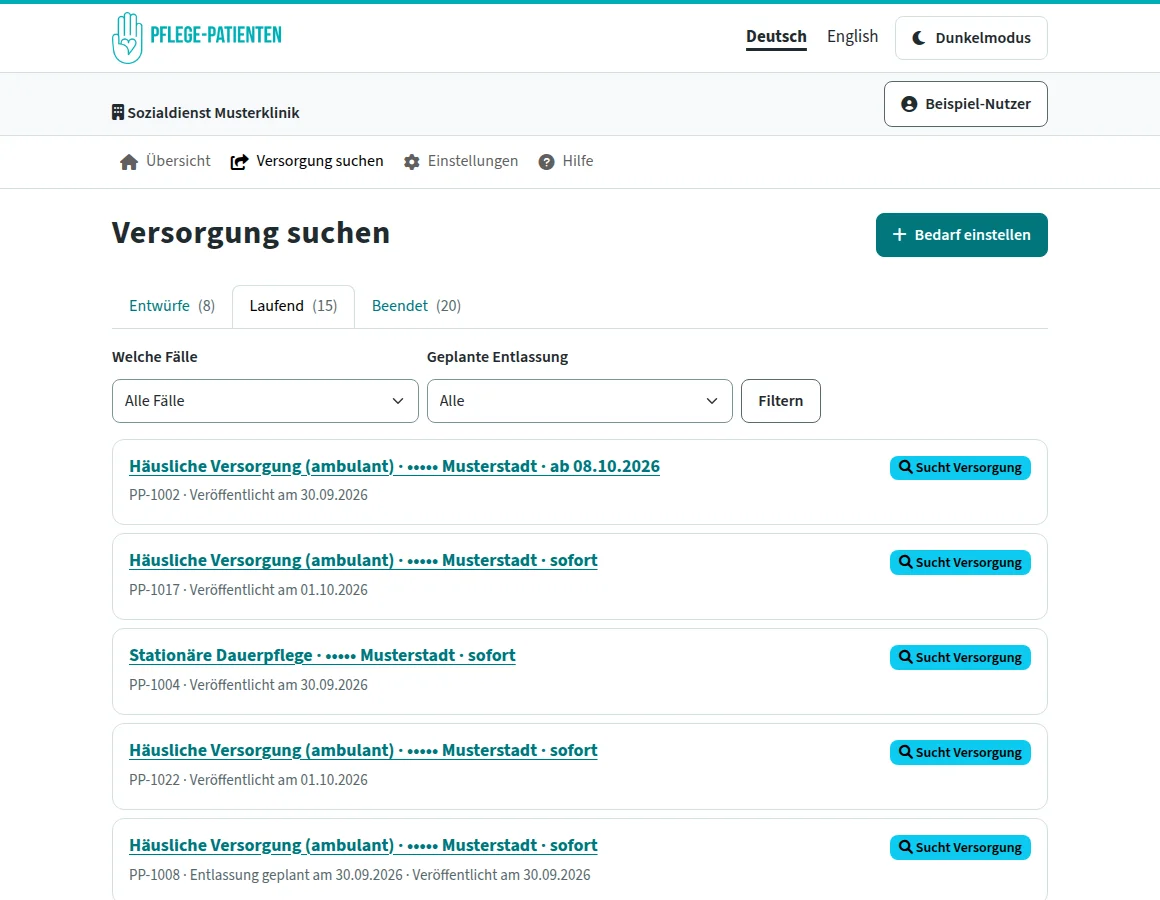
Task: Click text PP-1004 · Veröffentlicht am 30.09.2026
Action: coord(248,685)
